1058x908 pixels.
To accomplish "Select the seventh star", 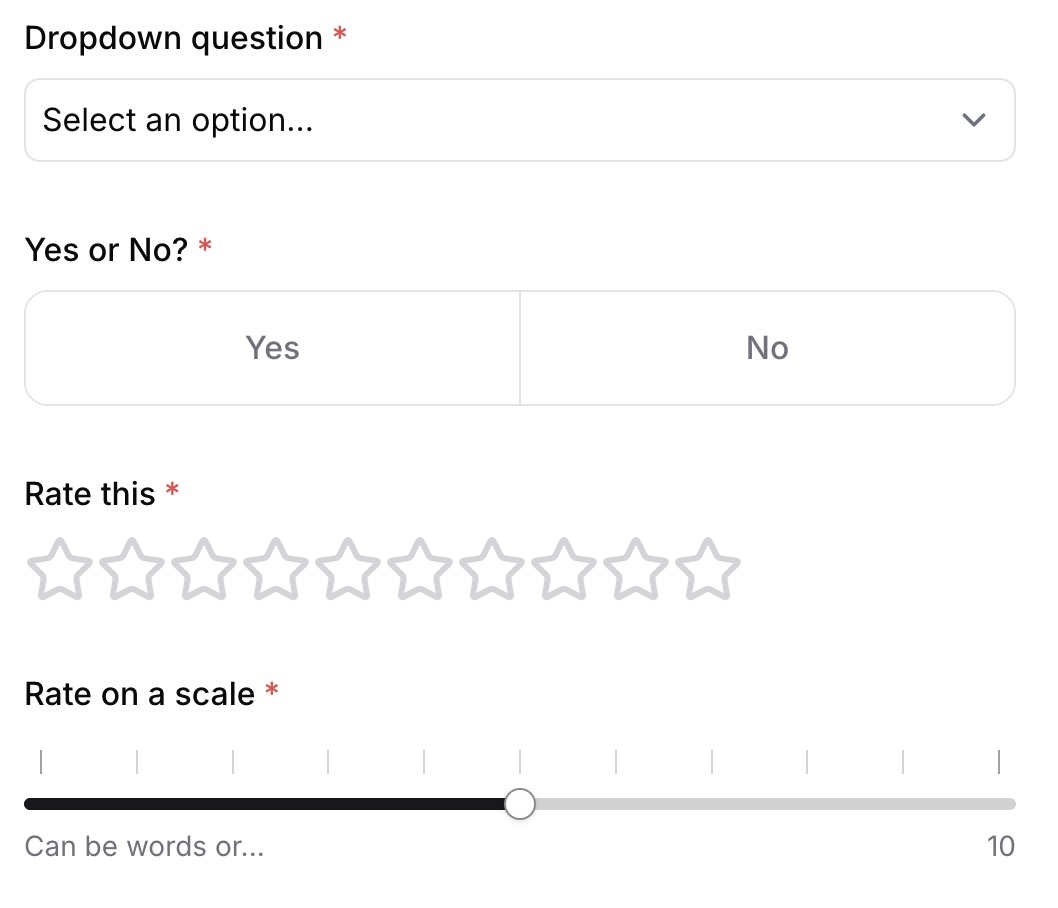I will click(x=492, y=569).
